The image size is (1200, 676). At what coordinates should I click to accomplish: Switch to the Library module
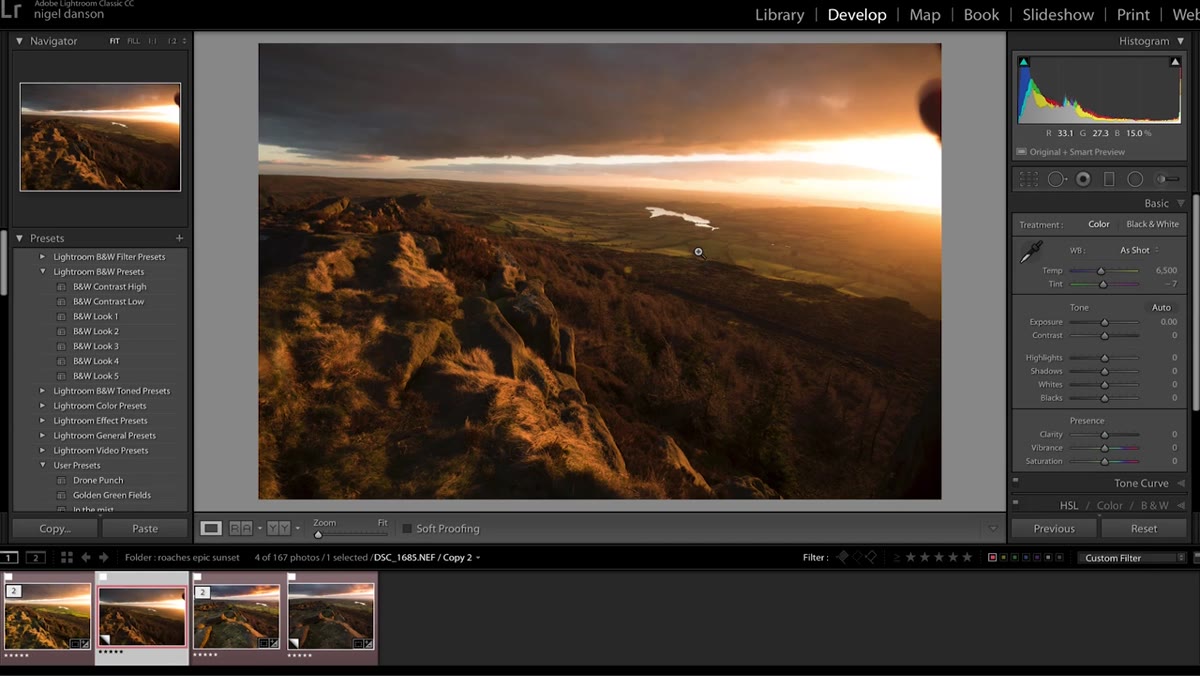[779, 14]
